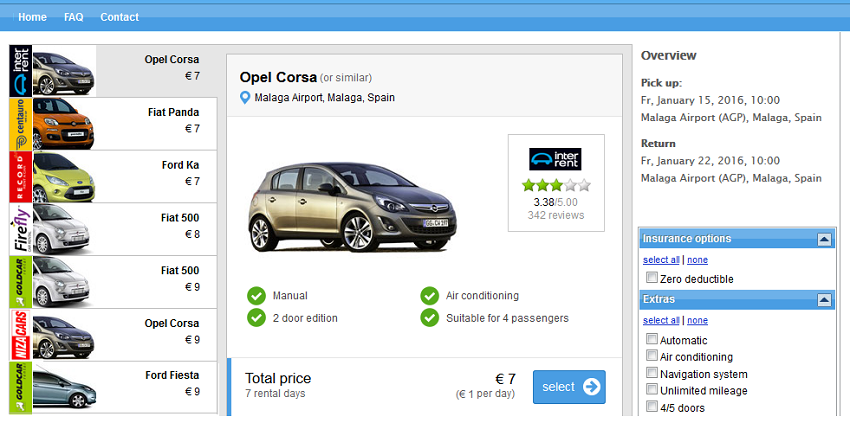Click the Overview heading
Viewport: 850px width, 425px height.
coord(668,56)
